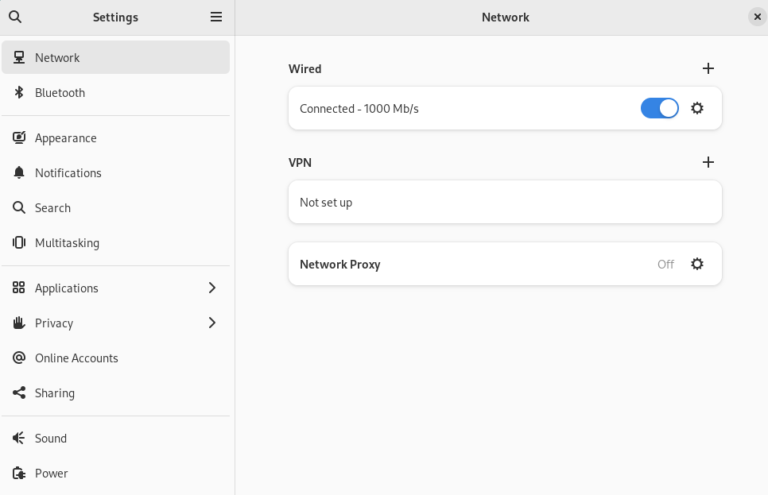
Task: Click the VPN "Not set up" row
Action: pos(504,202)
